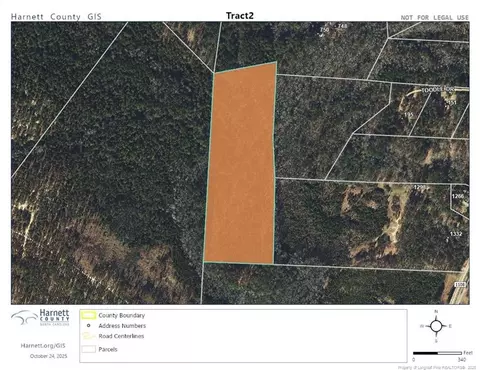Click the north arrow compass rose
Viewport: 480px width, 370px height.
[x=436, y=326]
